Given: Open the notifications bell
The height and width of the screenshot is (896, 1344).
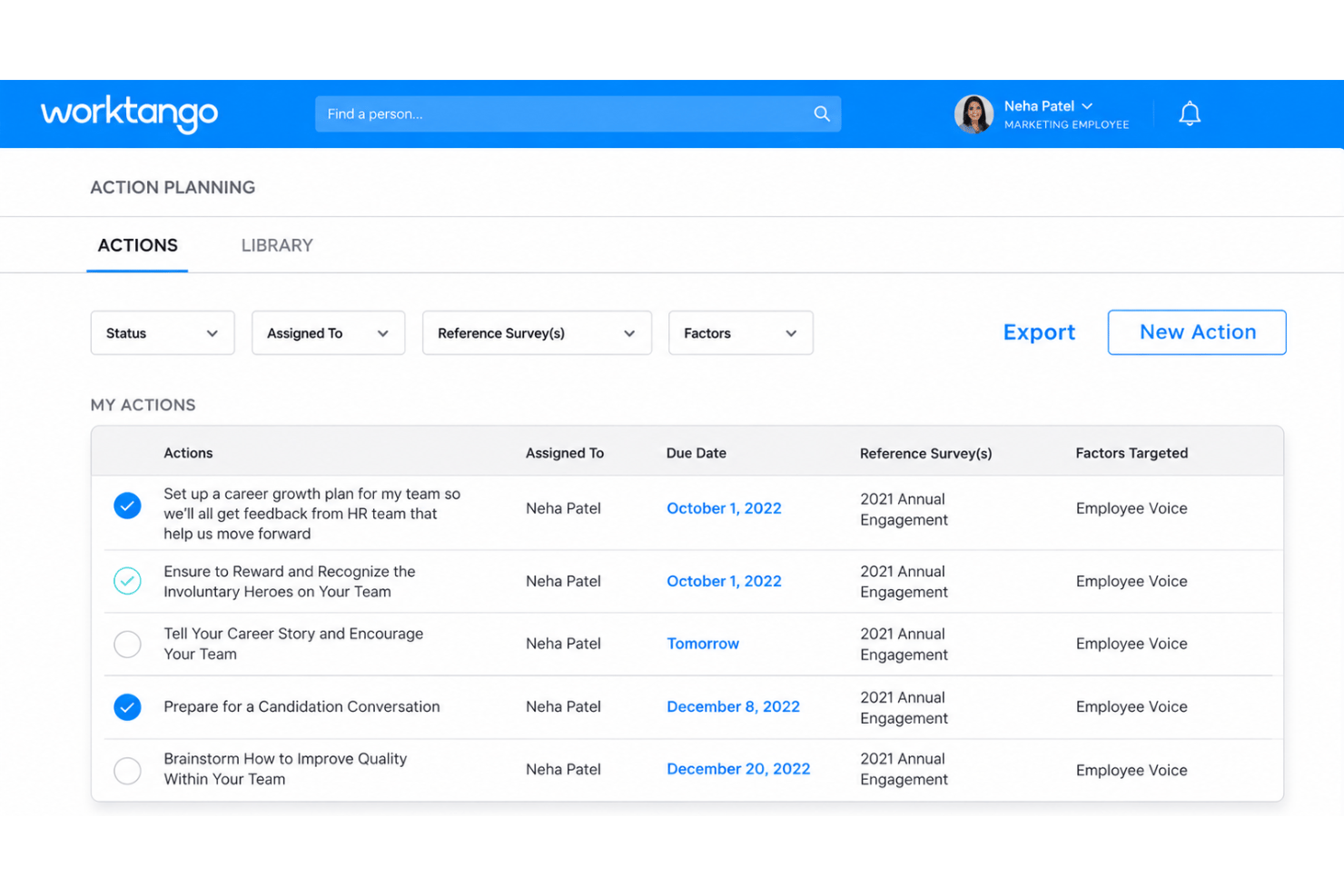Looking at the screenshot, I should pyautogui.click(x=1190, y=113).
